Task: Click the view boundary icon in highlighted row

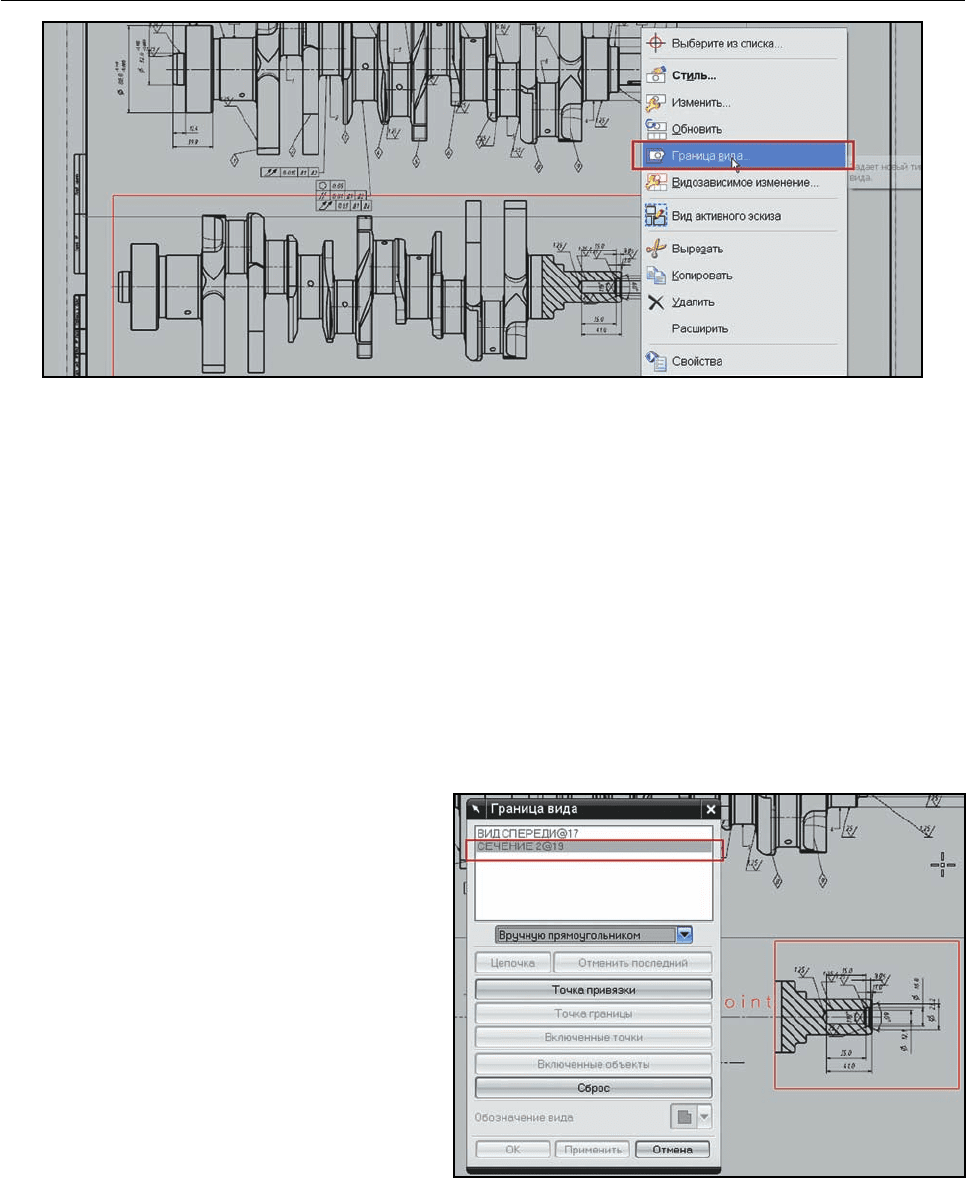Action: pos(656,156)
